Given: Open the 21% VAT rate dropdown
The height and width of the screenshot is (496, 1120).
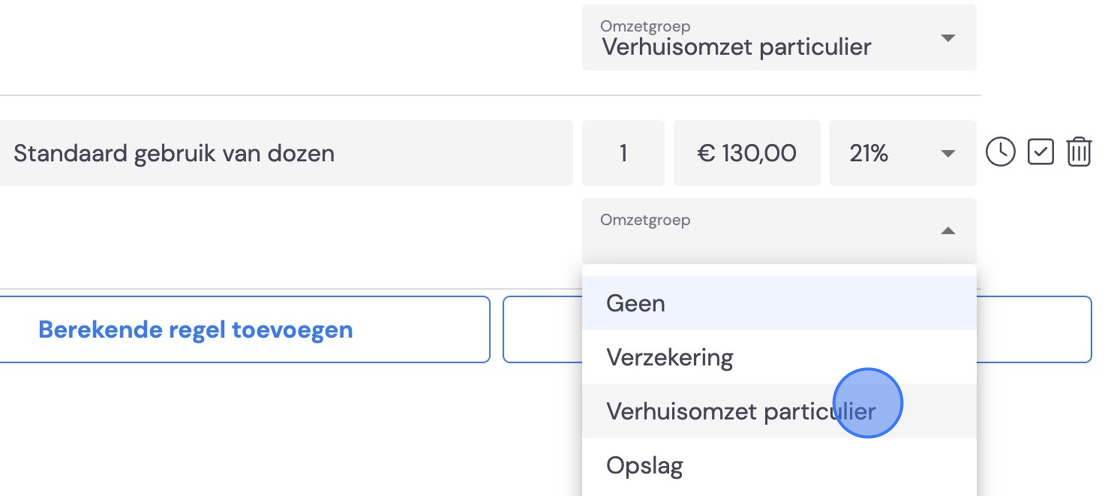Looking at the screenshot, I should [x=903, y=153].
